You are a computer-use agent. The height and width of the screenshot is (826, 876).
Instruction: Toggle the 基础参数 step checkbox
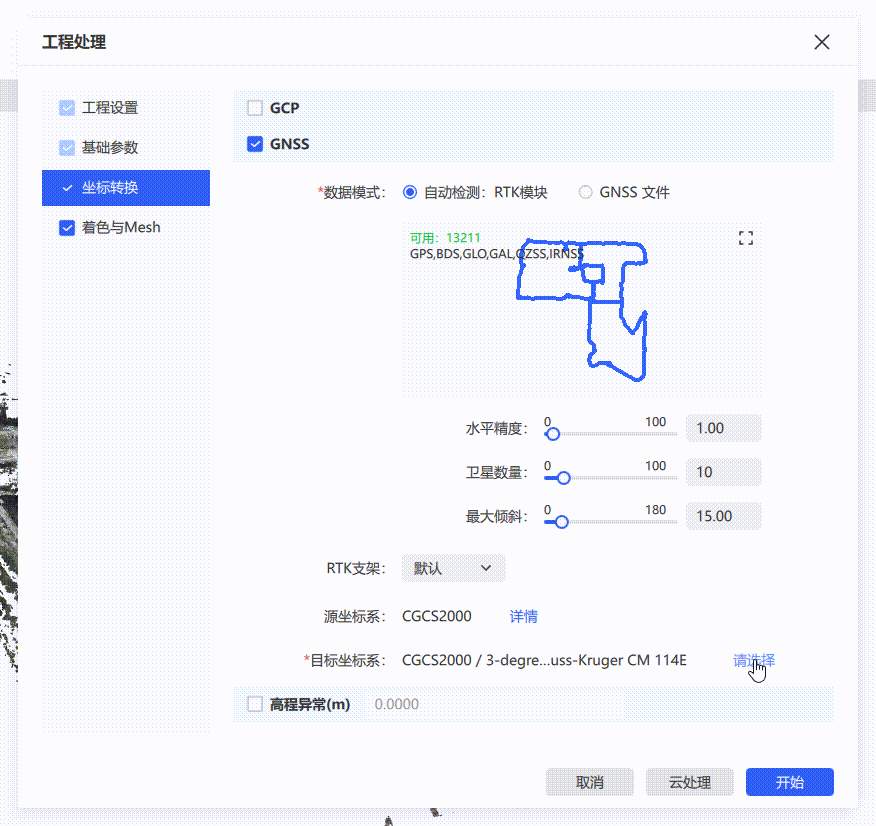coord(67,147)
